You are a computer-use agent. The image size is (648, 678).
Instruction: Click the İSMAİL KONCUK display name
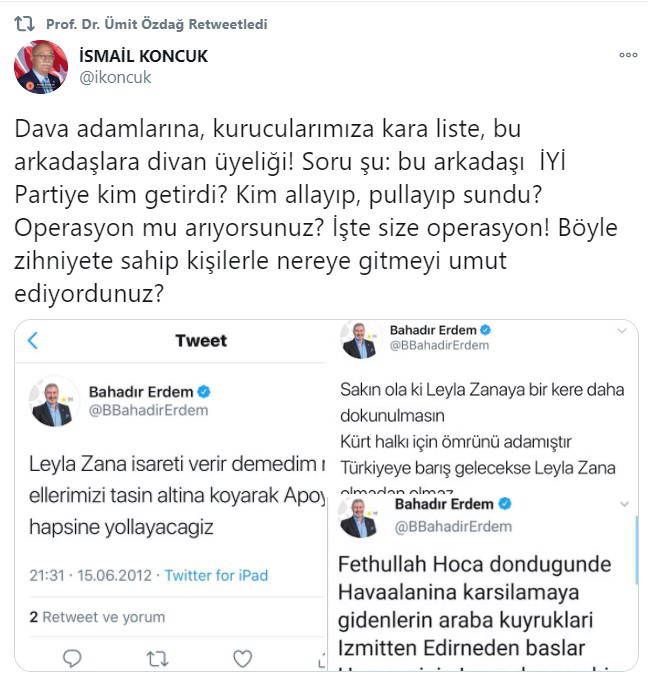coord(143,56)
